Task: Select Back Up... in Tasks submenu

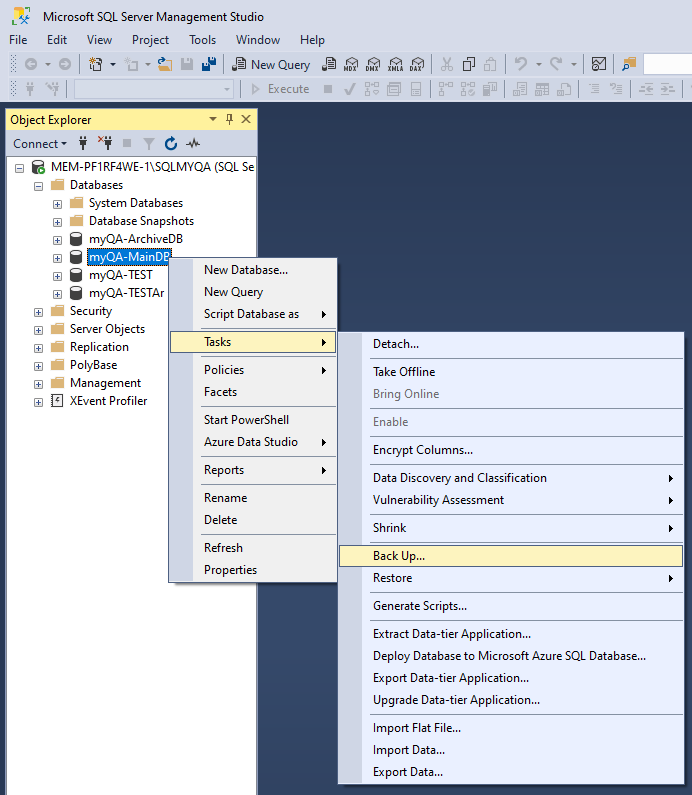Action: tap(511, 556)
